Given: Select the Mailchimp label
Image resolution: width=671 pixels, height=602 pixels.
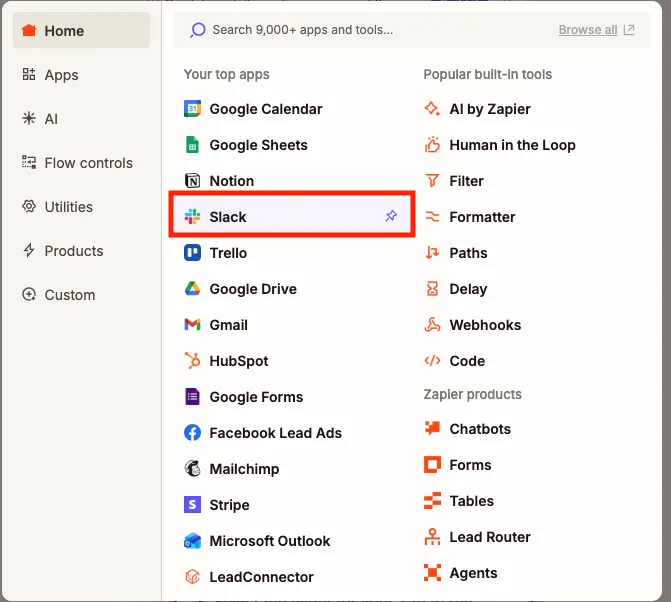Looking at the screenshot, I should (244, 469).
